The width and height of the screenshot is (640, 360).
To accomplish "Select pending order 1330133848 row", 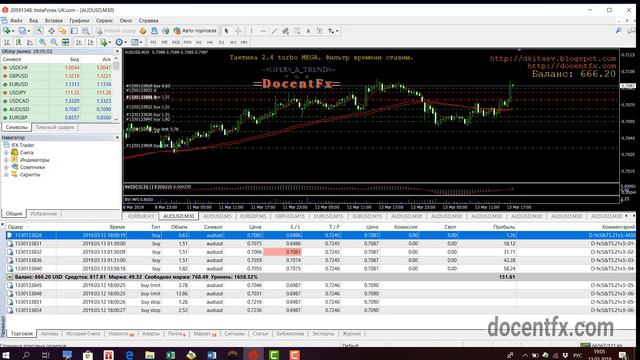I will [x=321, y=294].
